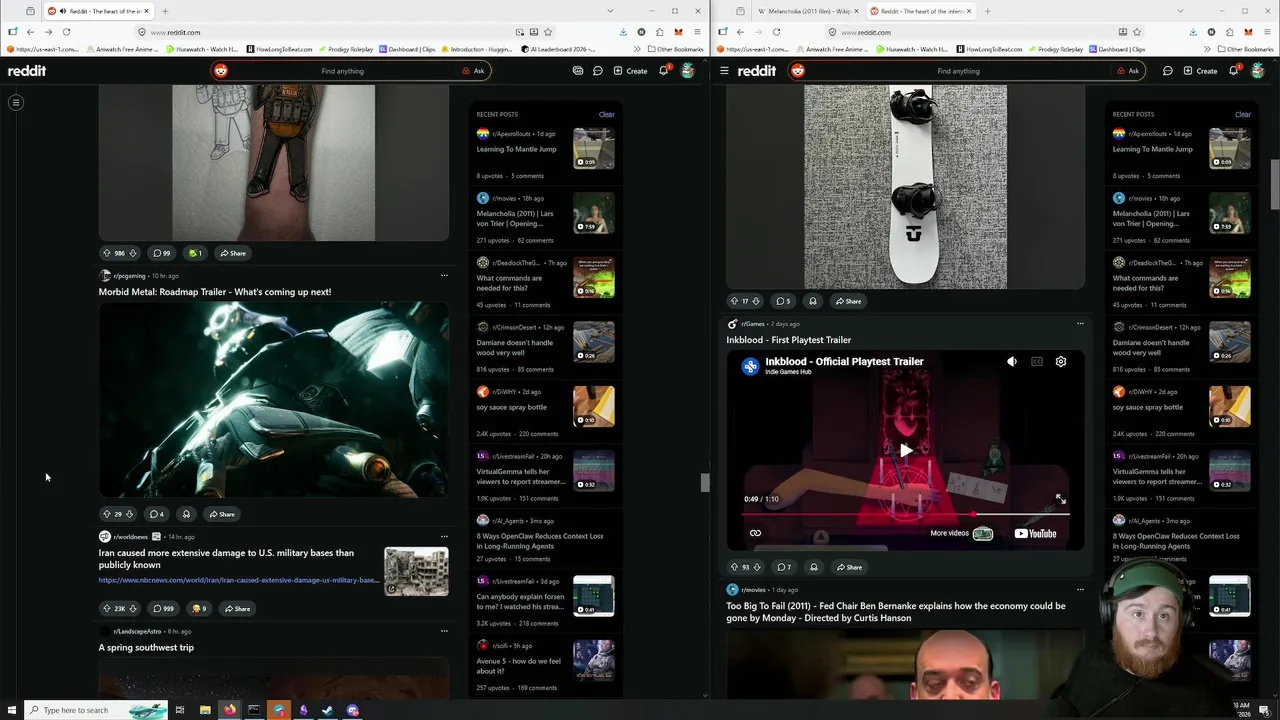Image resolution: width=1280 pixels, height=720 pixels.
Task: Open notifications bell in right window
Action: [1233, 70]
